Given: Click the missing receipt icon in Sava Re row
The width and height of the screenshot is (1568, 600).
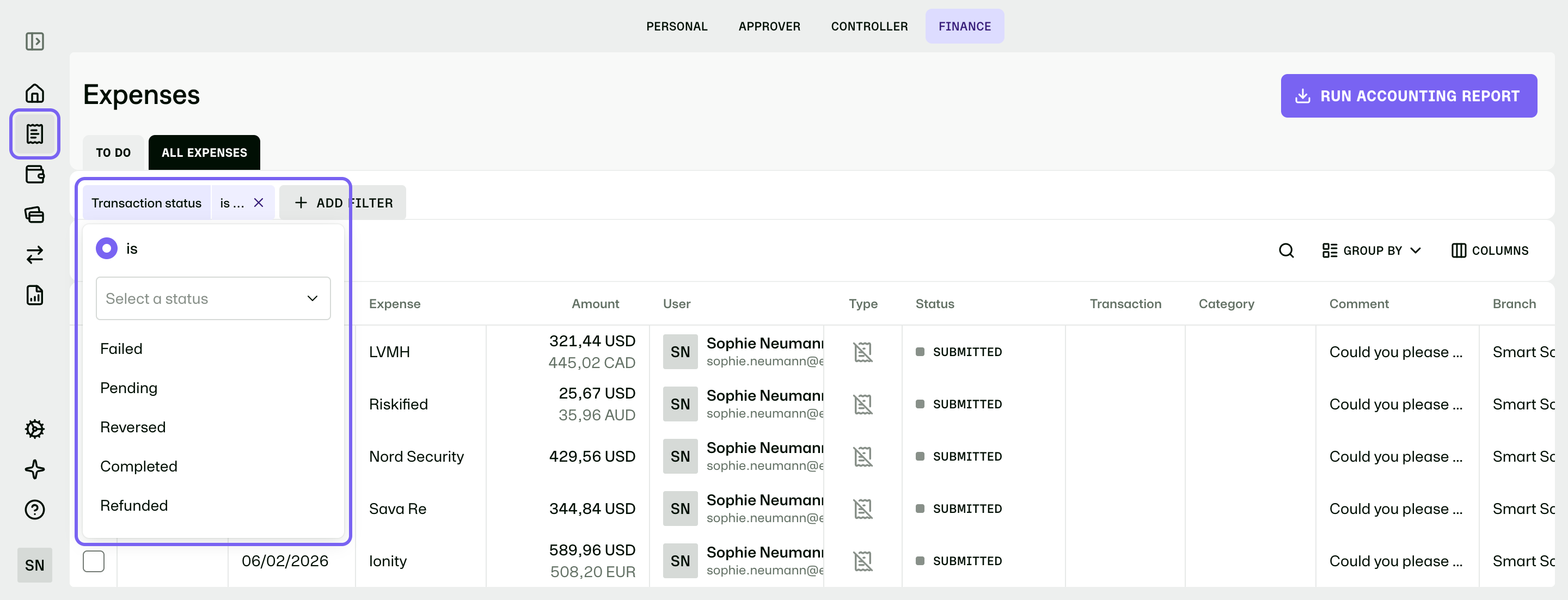Looking at the screenshot, I should (x=862, y=509).
